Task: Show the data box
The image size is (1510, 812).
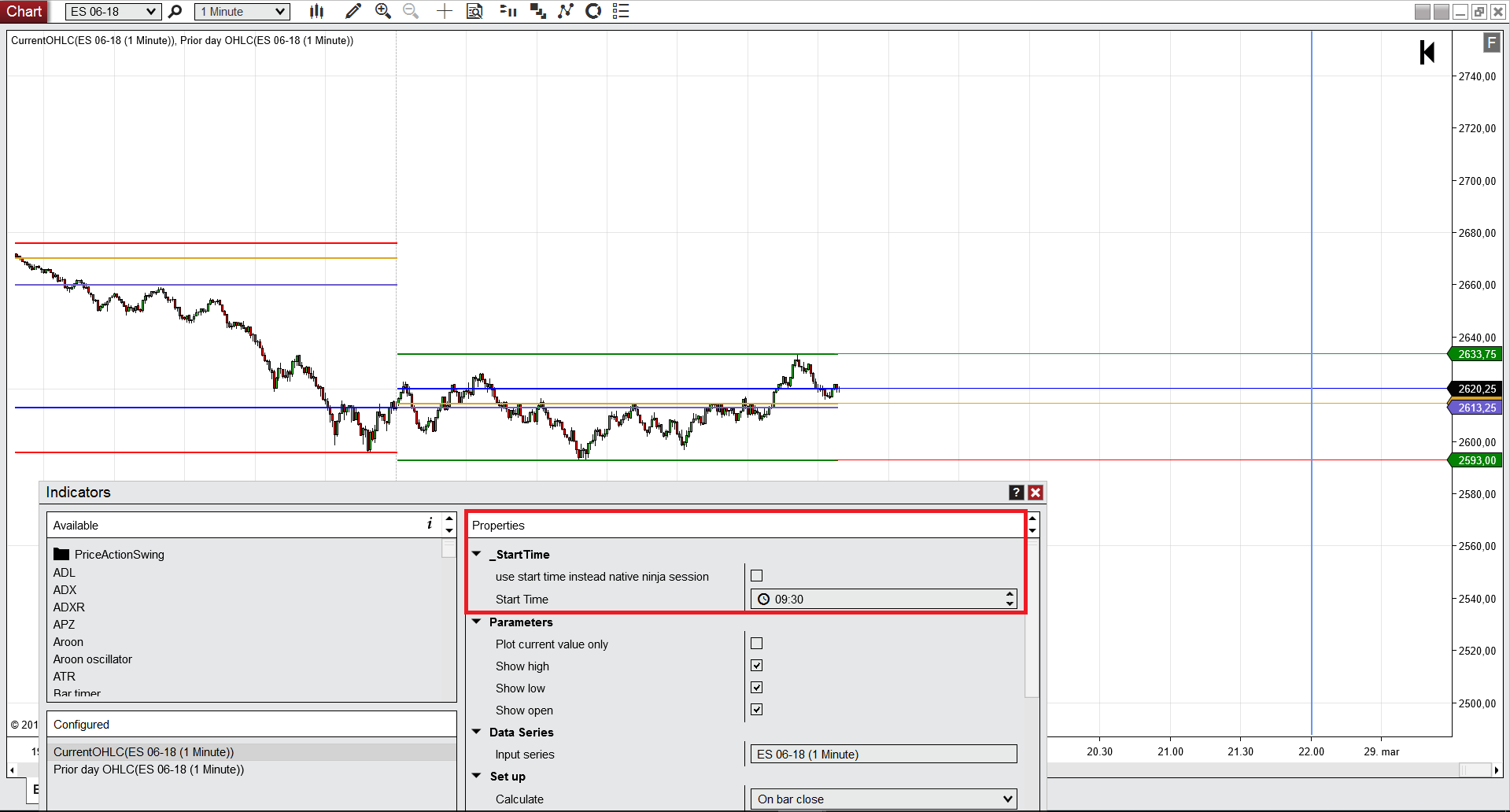Action: click(x=474, y=11)
